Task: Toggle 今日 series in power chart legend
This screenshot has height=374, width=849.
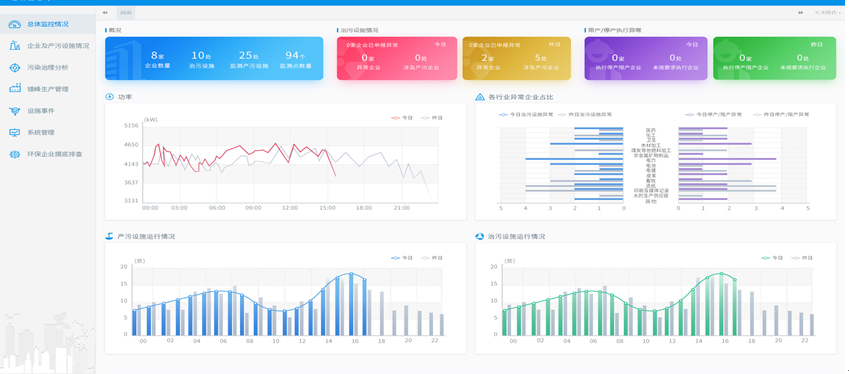Action: pos(401,117)
